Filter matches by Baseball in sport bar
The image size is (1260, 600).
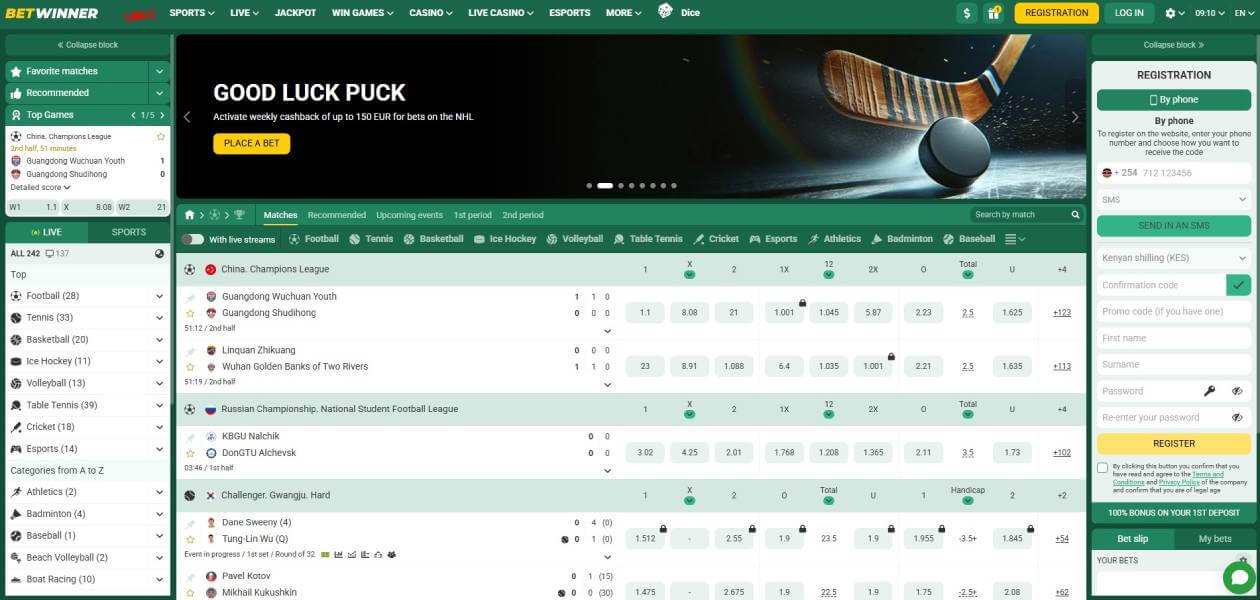[x=968, y=239]
